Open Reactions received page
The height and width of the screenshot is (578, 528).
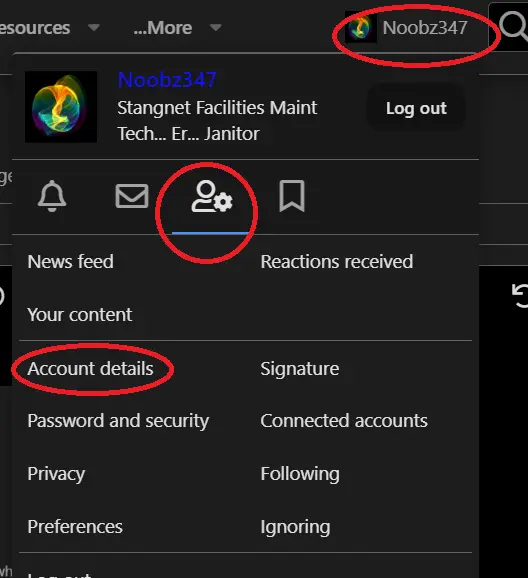pyautogui.click(x=337, y=262)
